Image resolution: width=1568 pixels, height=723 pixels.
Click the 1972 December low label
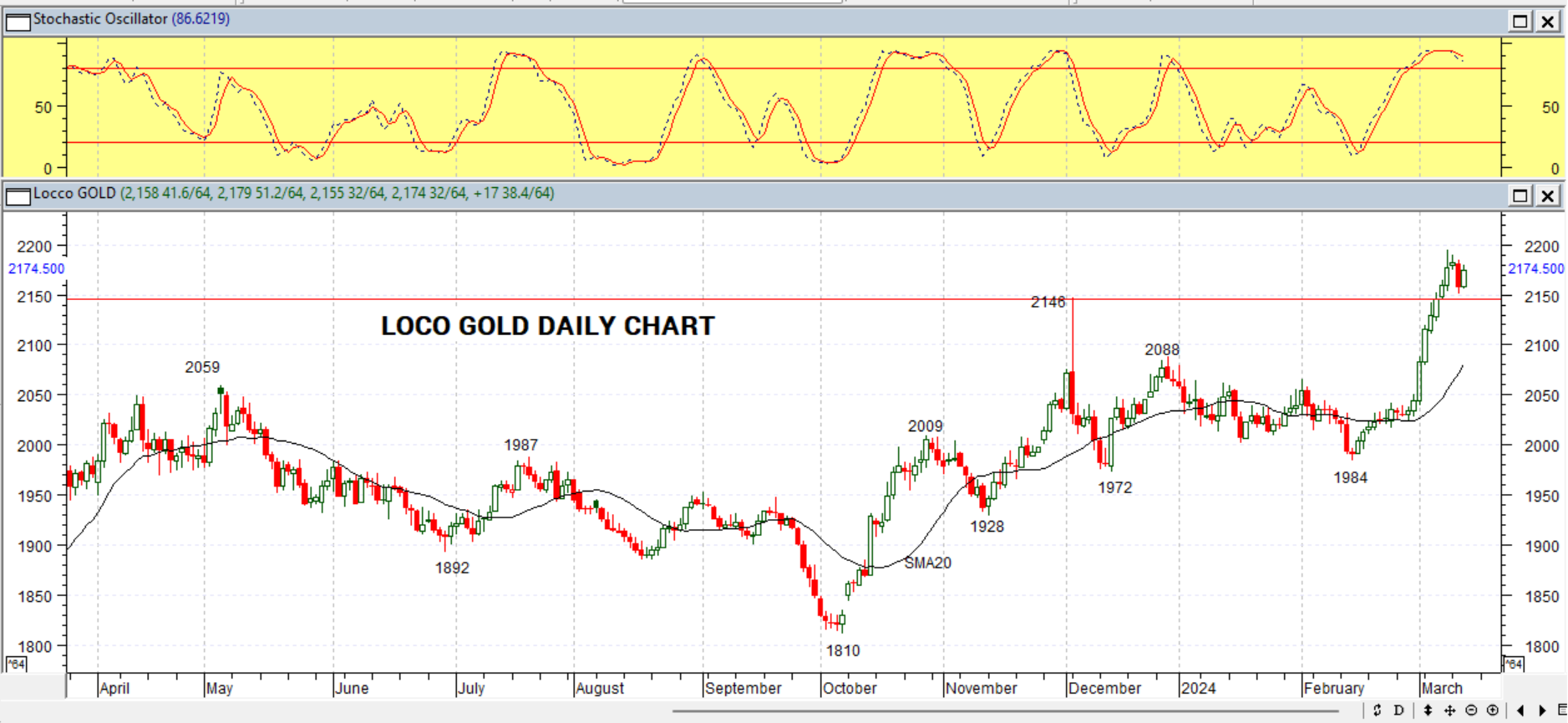click(1114, 487)
